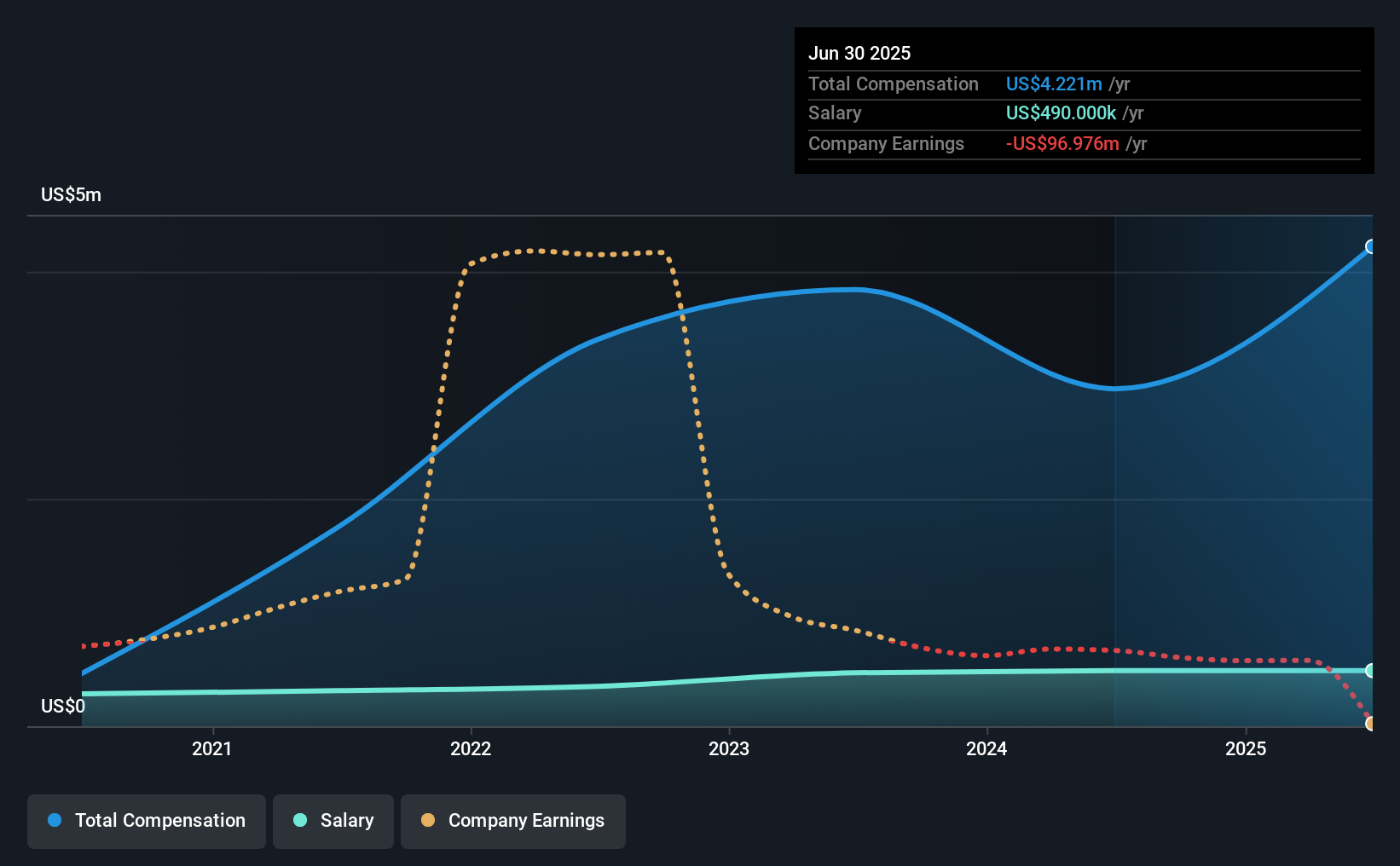Image resolution: width=1400 pixels, height=866 pixels.
Task: Click the 2021 x-axis label
Action: pyautogui.click(x=212, y=748)
